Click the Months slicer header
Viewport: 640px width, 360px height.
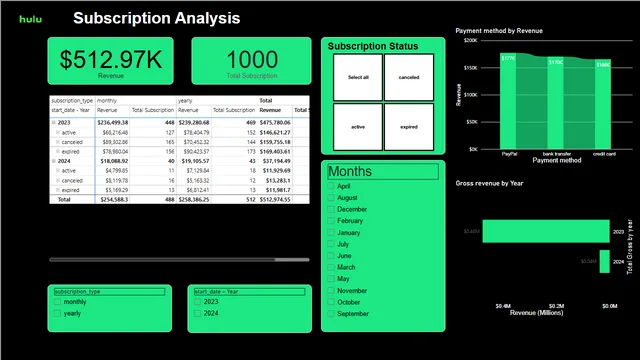click(383, 171)
